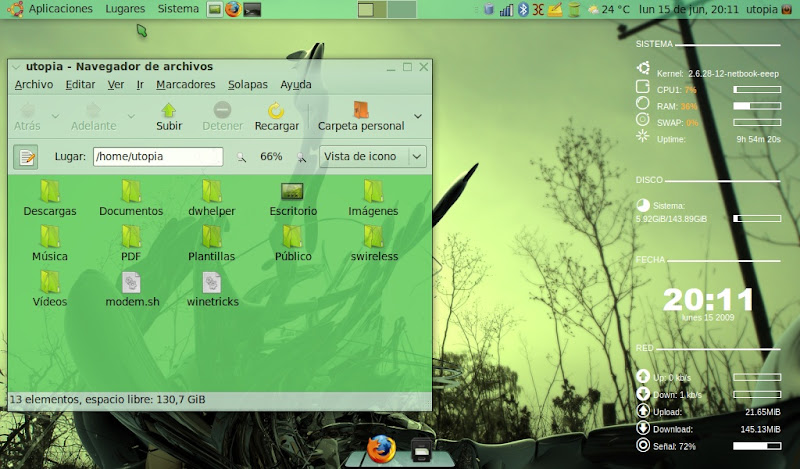The height and width of the screenshot is (469, 800).
Task: Open the Archivo menu
Action: click(x=34, y=85)
